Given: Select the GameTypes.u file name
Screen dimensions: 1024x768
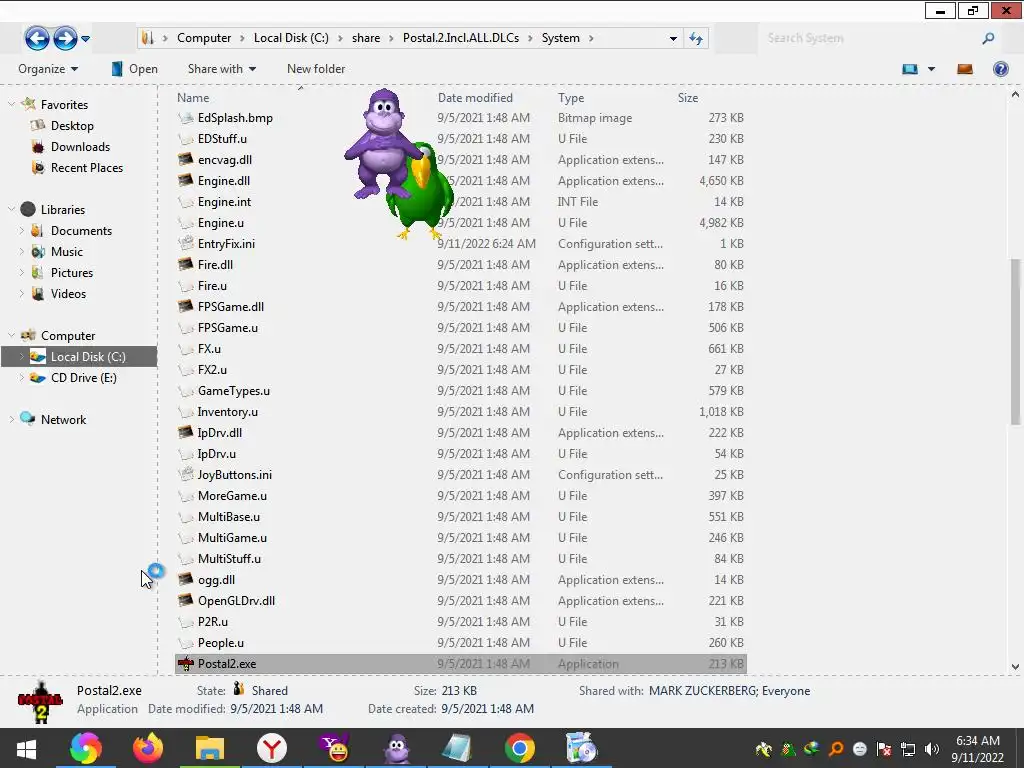Looking at the screenshot, I should 234,391.
